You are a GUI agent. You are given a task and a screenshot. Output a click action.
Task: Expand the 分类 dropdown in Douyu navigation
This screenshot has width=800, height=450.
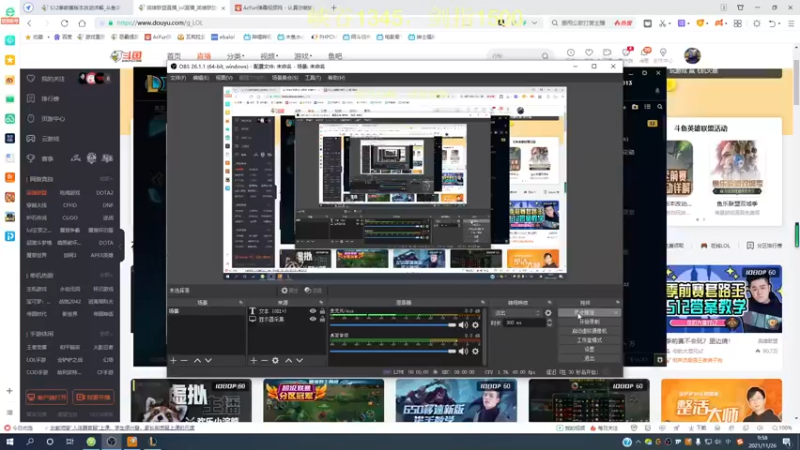tap(235, 57)
